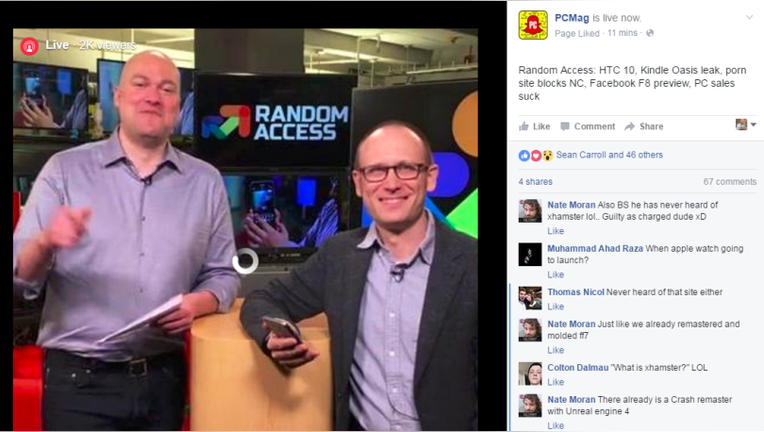764x432 pixels.
Task: Open the PCMag page name link
Action: tap(572, 18)
